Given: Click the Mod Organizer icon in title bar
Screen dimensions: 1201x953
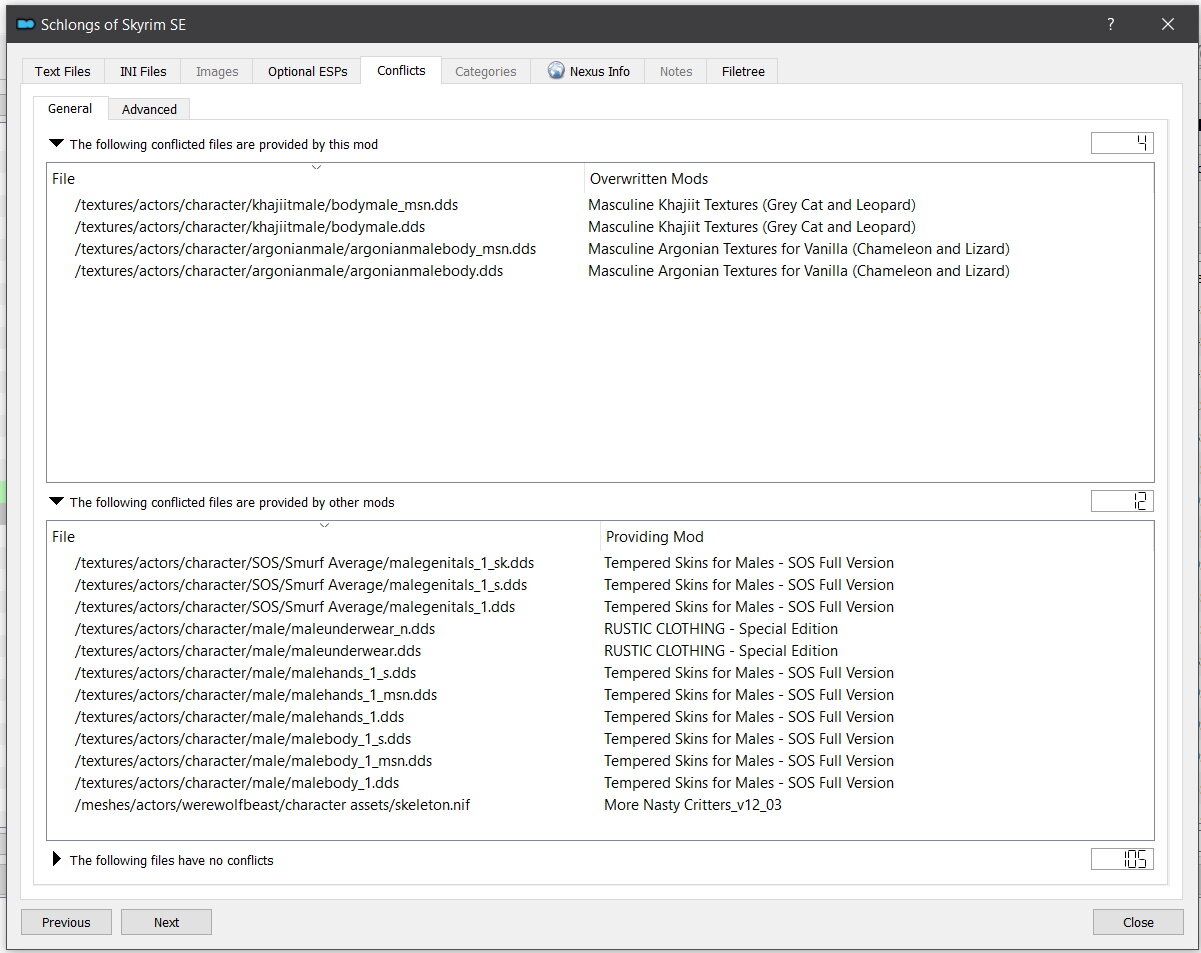Looking at the screenshot, I should point(26,25).
